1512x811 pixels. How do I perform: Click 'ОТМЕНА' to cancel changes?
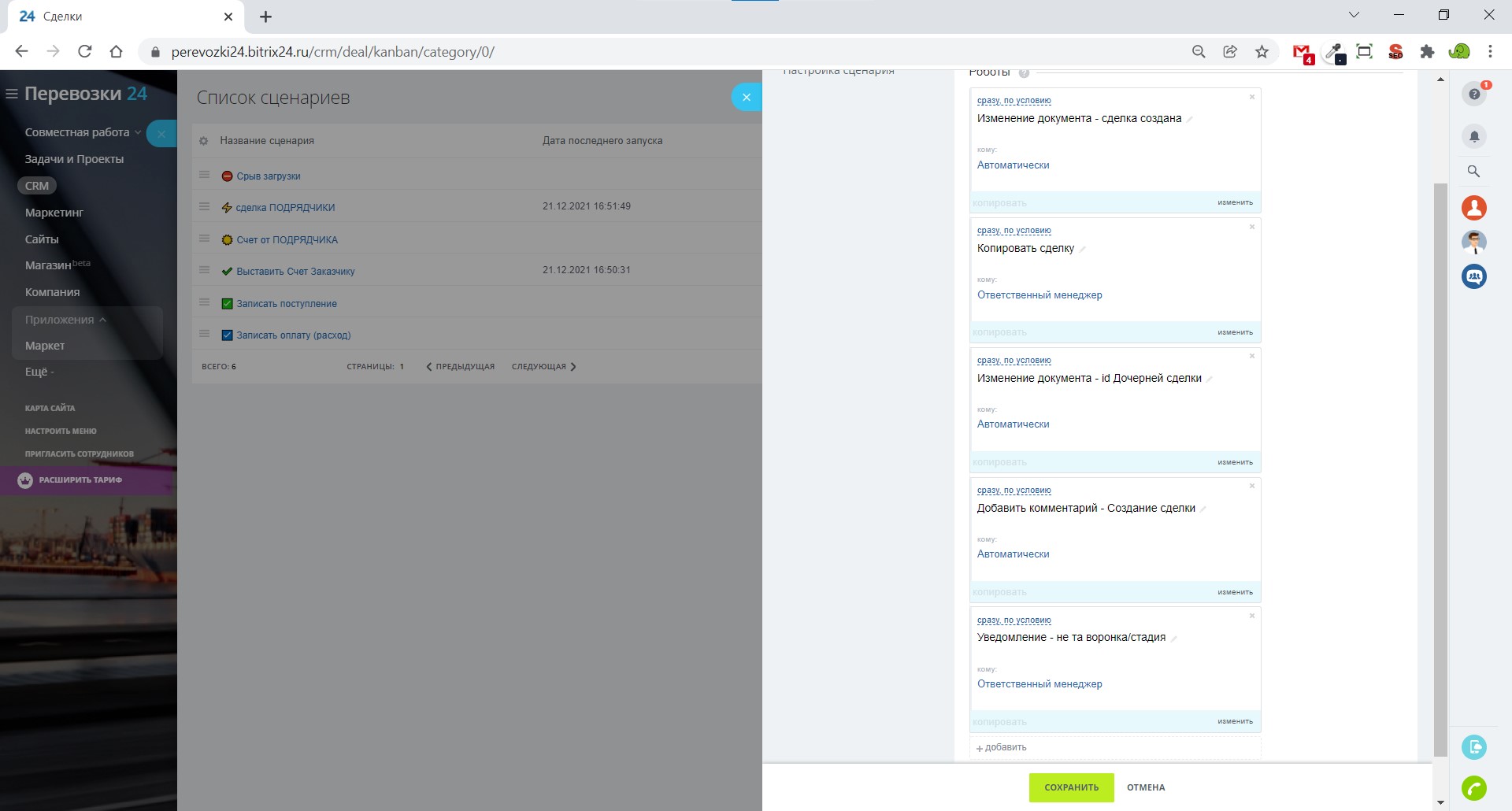tap(1146, 787)
